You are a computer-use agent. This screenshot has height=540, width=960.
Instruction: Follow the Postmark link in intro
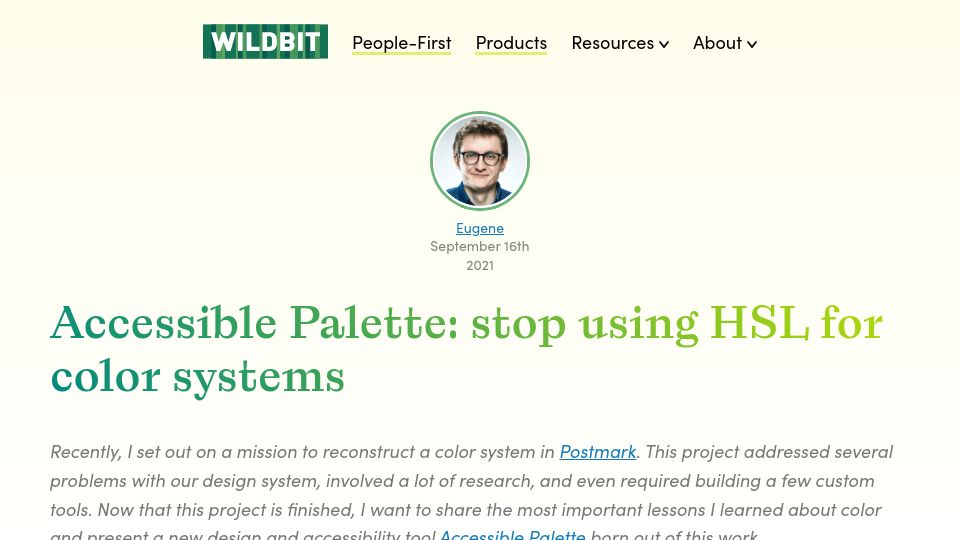pos(598,452)
